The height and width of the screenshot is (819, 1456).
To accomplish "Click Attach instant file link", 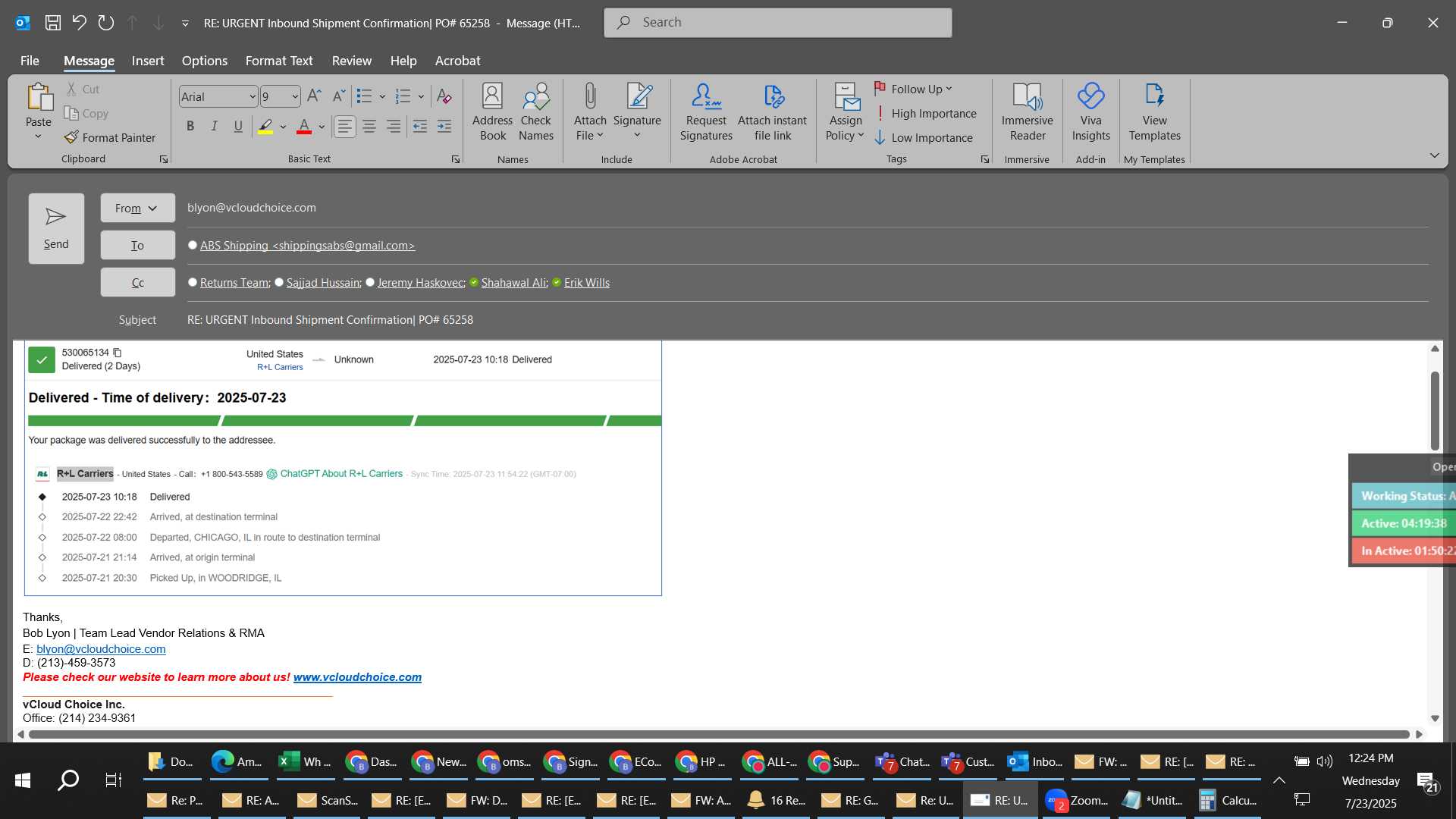I will click(773, 112).
